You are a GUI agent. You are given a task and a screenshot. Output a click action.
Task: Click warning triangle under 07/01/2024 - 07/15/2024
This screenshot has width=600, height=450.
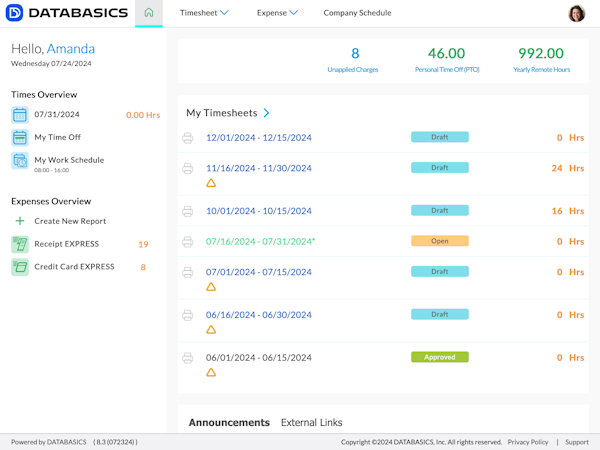[211, 287]
